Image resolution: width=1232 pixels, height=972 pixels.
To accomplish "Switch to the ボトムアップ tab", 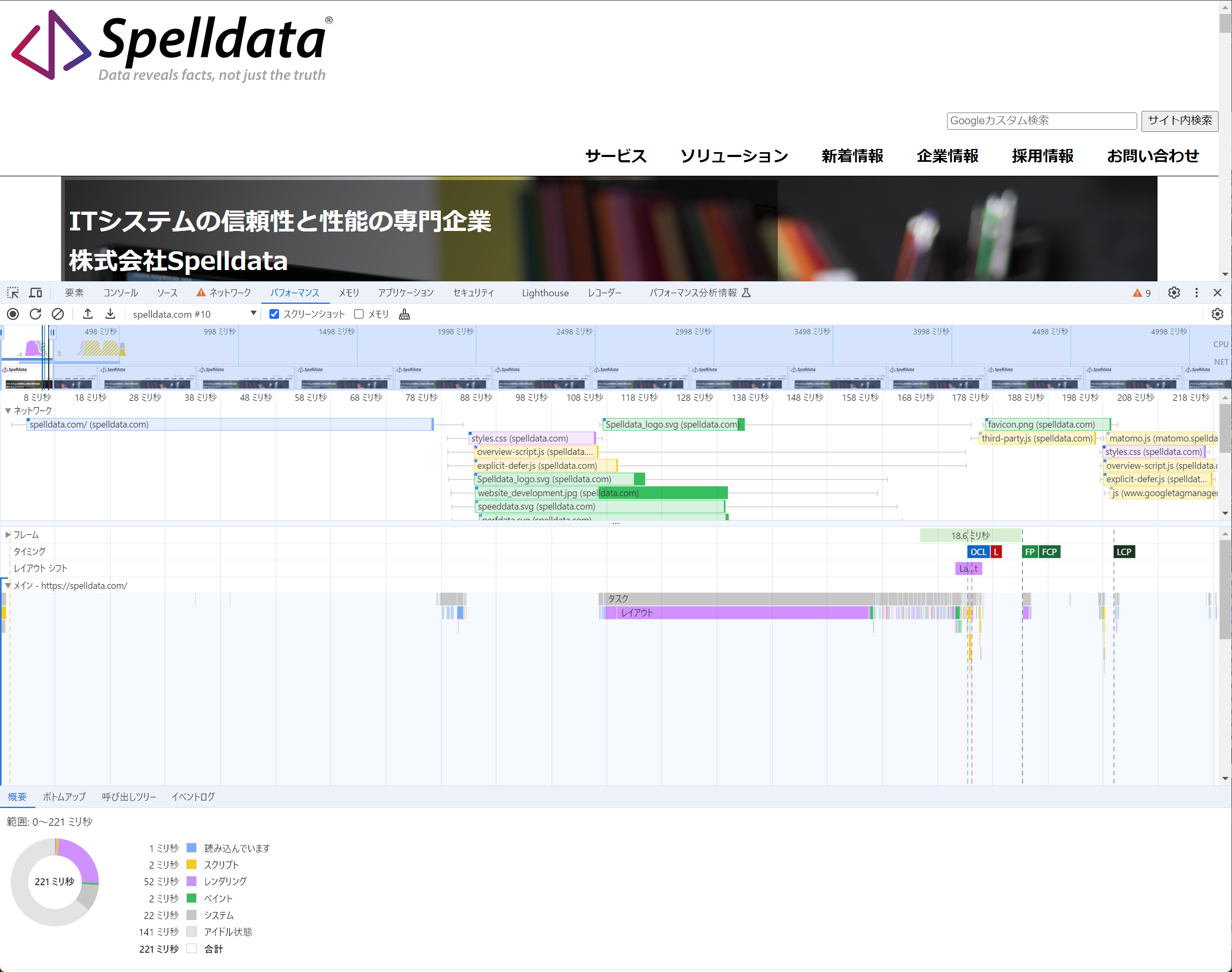I will pos(64,797).
